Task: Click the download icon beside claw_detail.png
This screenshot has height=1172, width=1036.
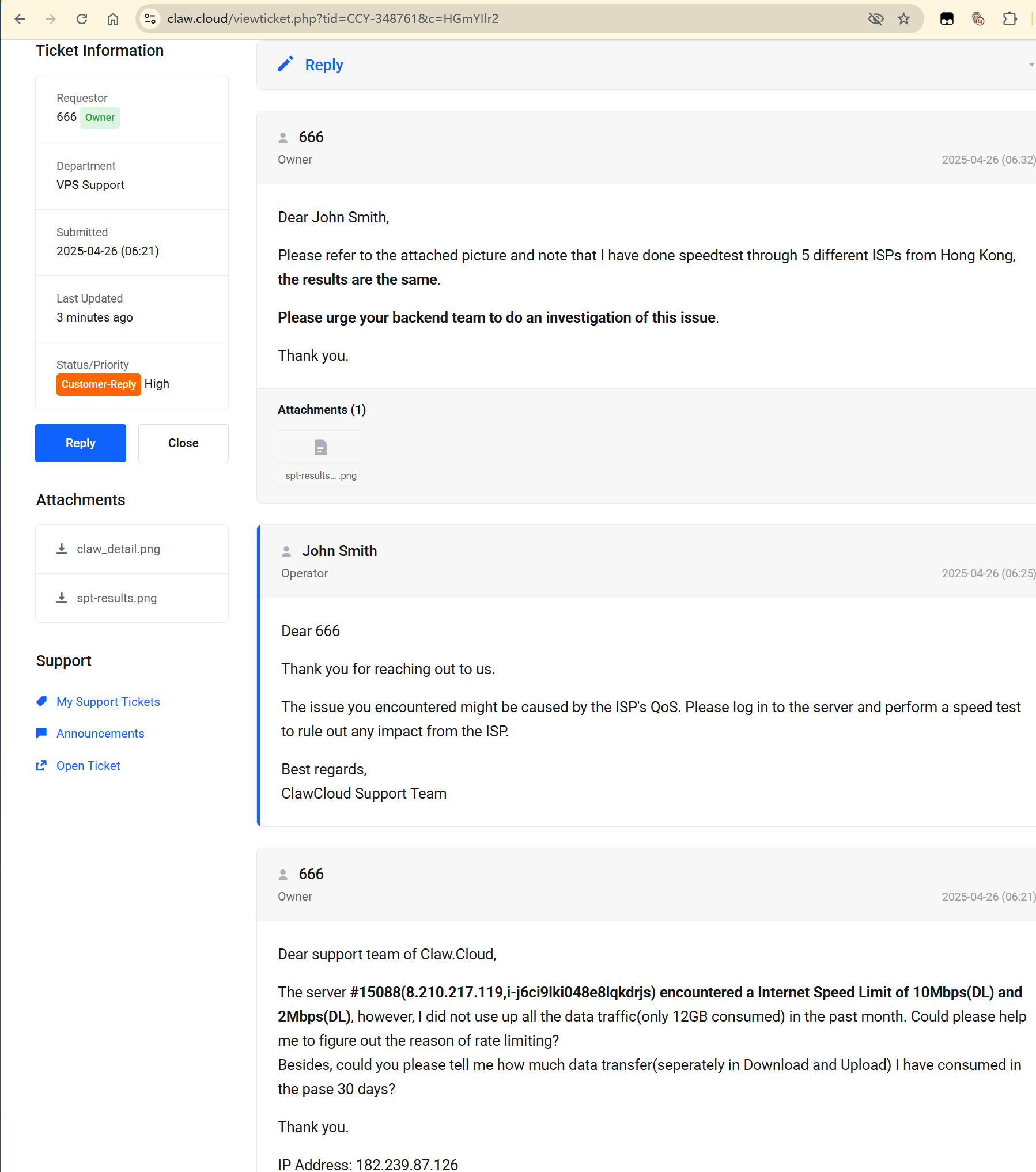Action: 62,549
